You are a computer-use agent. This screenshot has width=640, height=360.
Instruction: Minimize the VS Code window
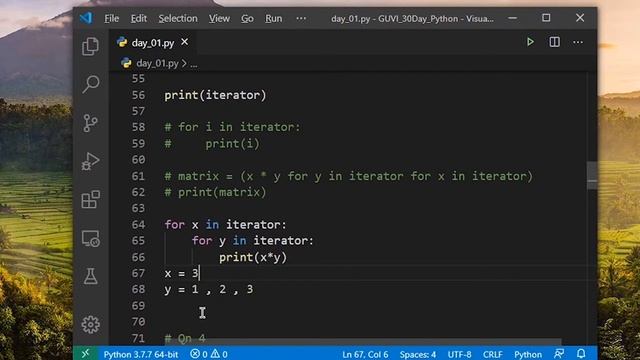[513, 18]
